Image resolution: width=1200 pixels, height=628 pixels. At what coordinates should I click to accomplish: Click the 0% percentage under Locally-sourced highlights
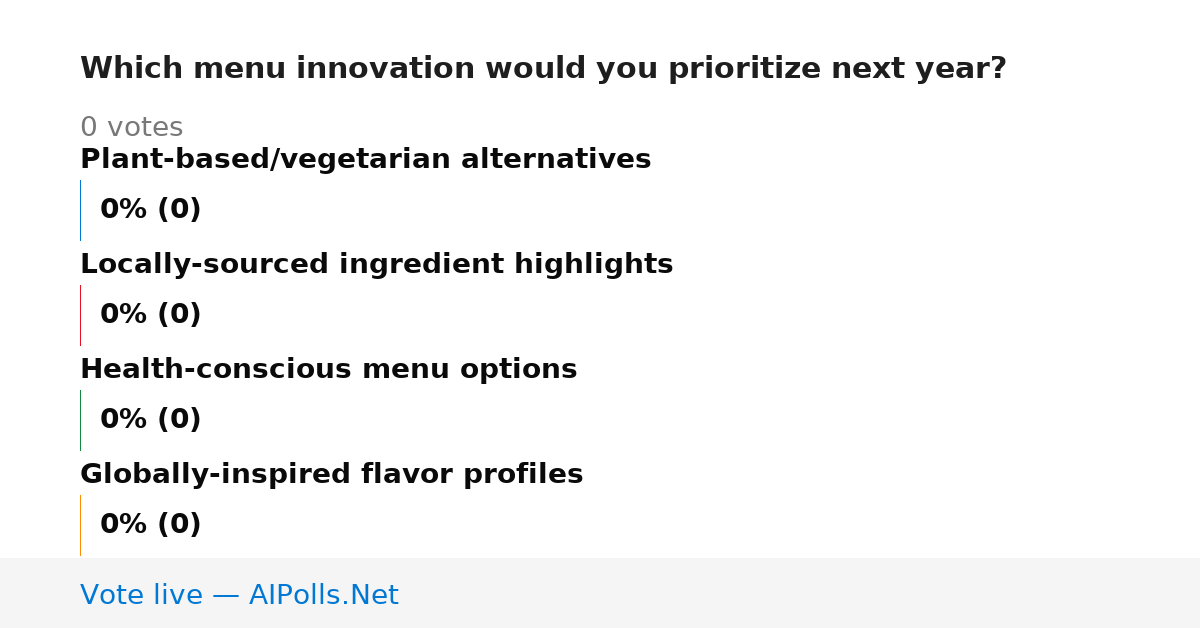click(124, 315)
